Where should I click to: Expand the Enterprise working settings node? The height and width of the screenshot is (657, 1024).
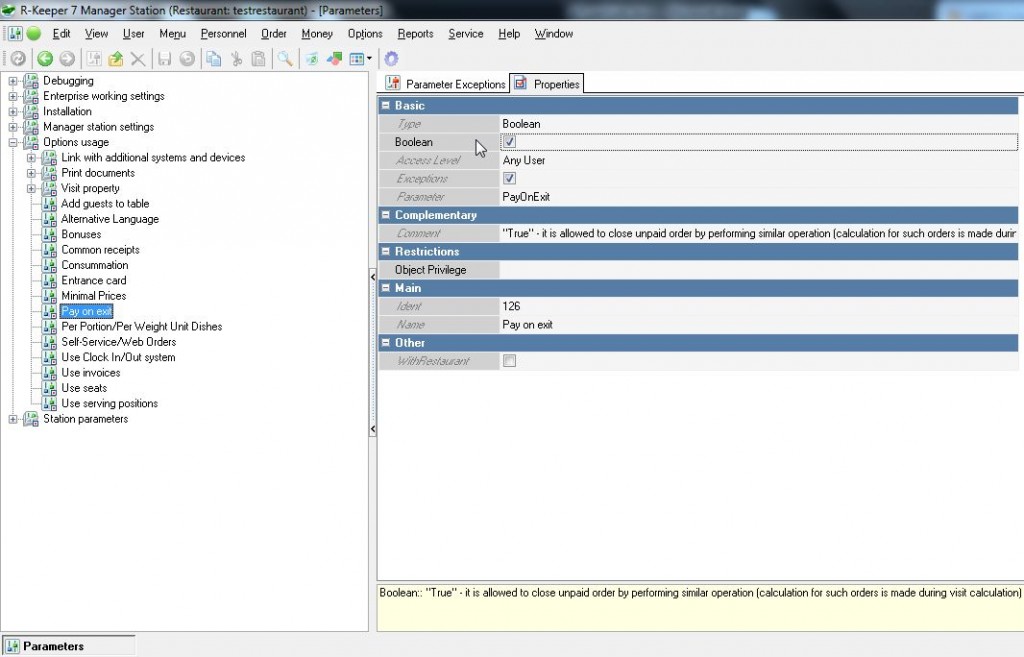point(12,96)
